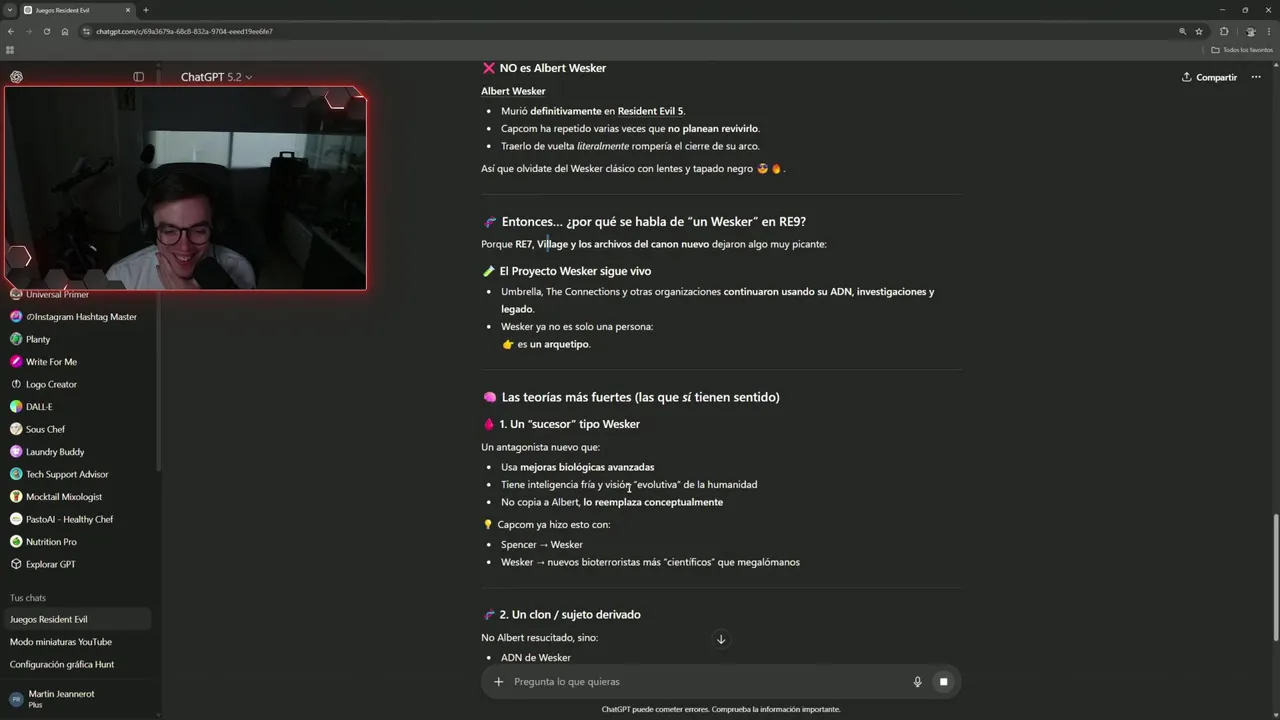The width and height of the screenshot is (1280, 720).
Task: Open the Planty GPT
Action: pos(80,339)
